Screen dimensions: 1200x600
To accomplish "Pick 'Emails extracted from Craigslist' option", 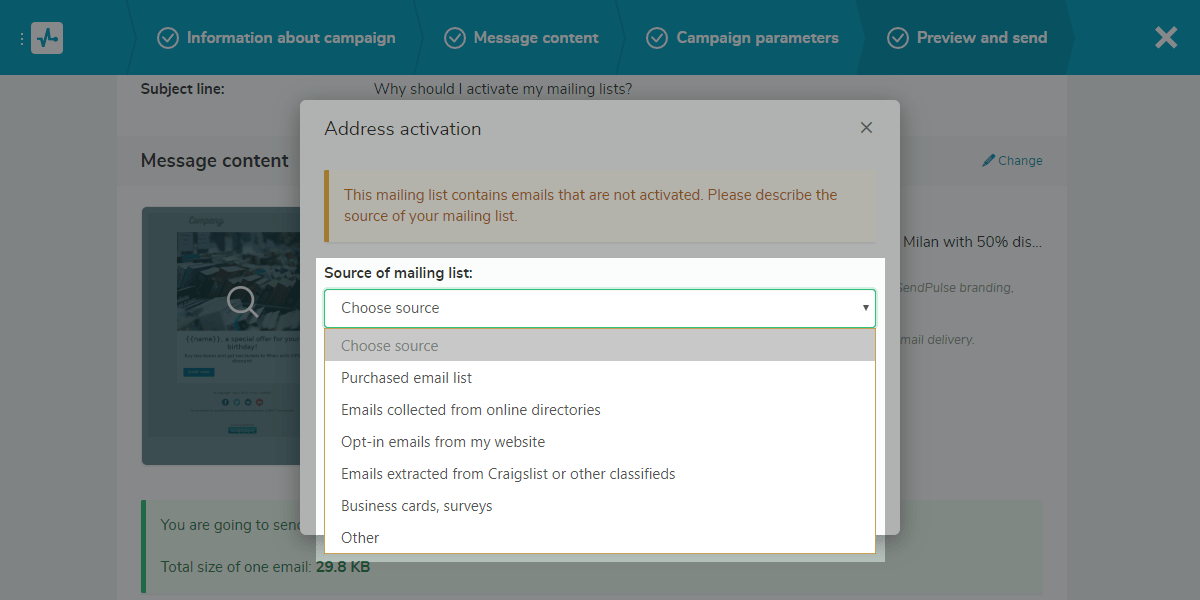I will coord(508,474).
